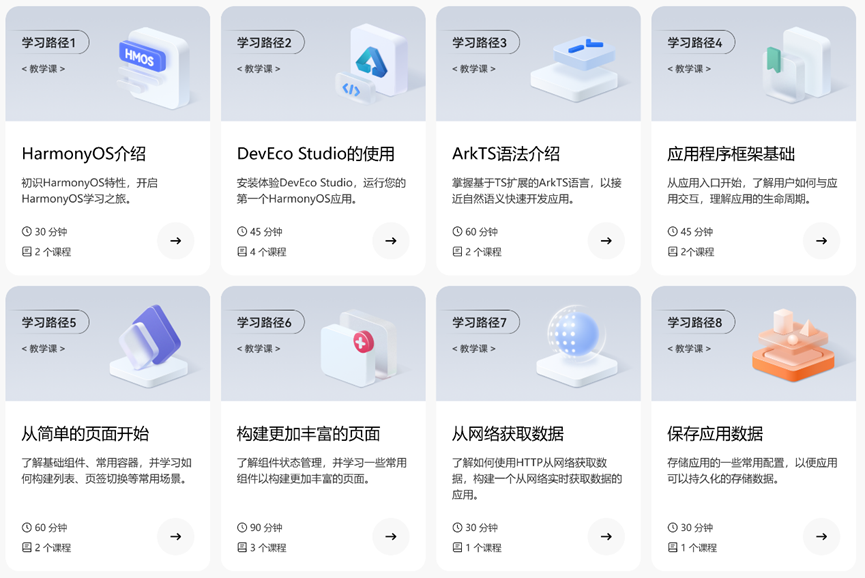This screenshot has width=865, height=578.
Task: Click 45 分钟 on 应用程序框架基础 card
Action: pyautogui.click(x=697, y=232)
